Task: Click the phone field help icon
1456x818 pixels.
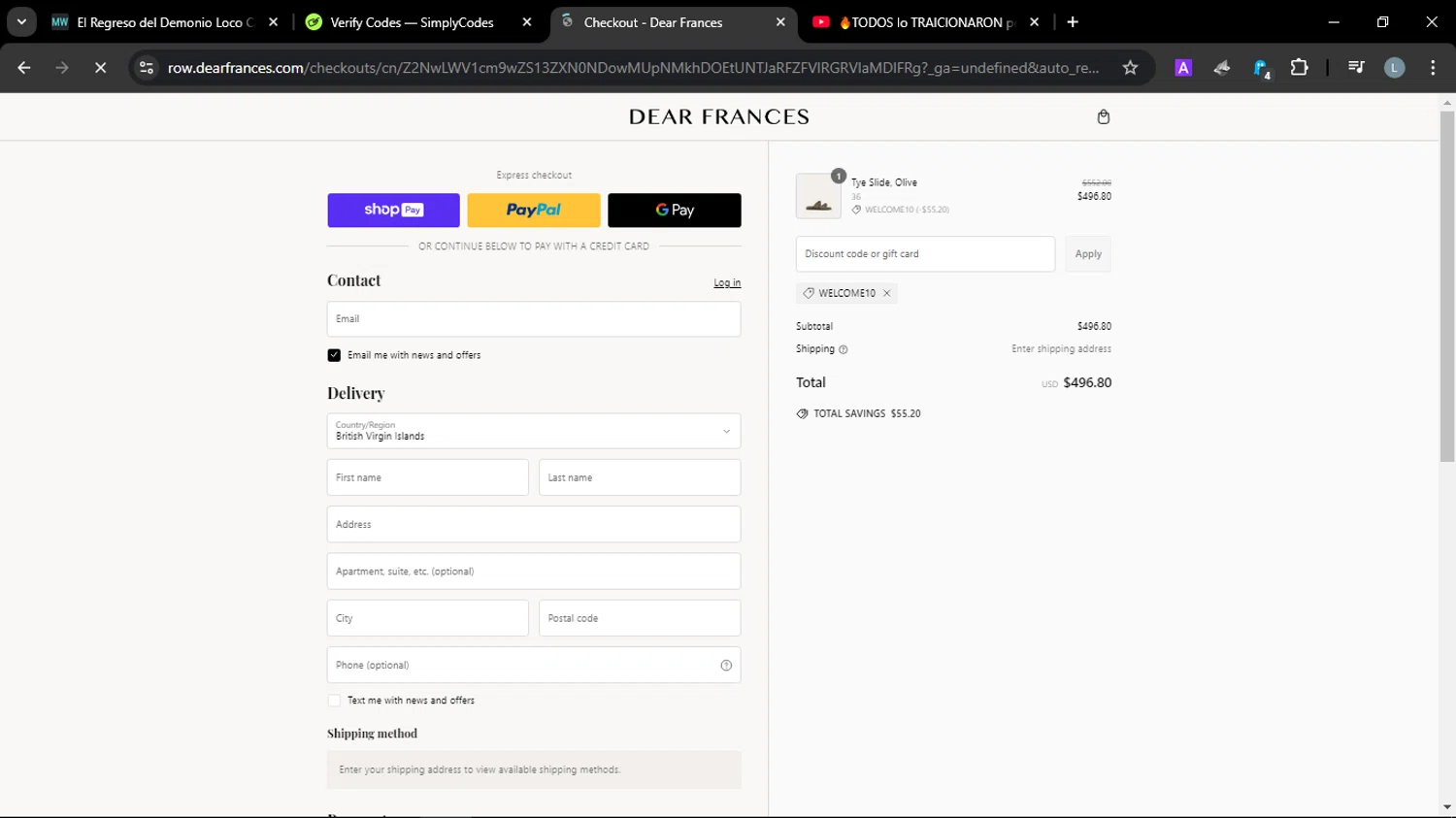Action: 726,665
